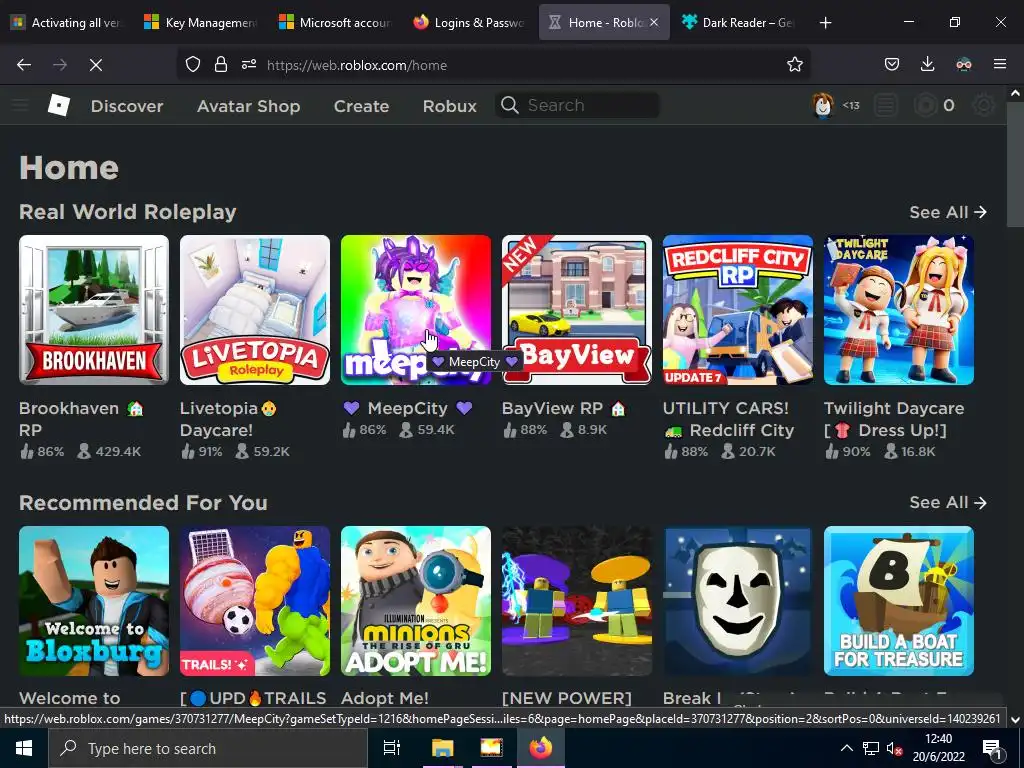
Task: Open the Create menu item
Action: pos(361,106)
